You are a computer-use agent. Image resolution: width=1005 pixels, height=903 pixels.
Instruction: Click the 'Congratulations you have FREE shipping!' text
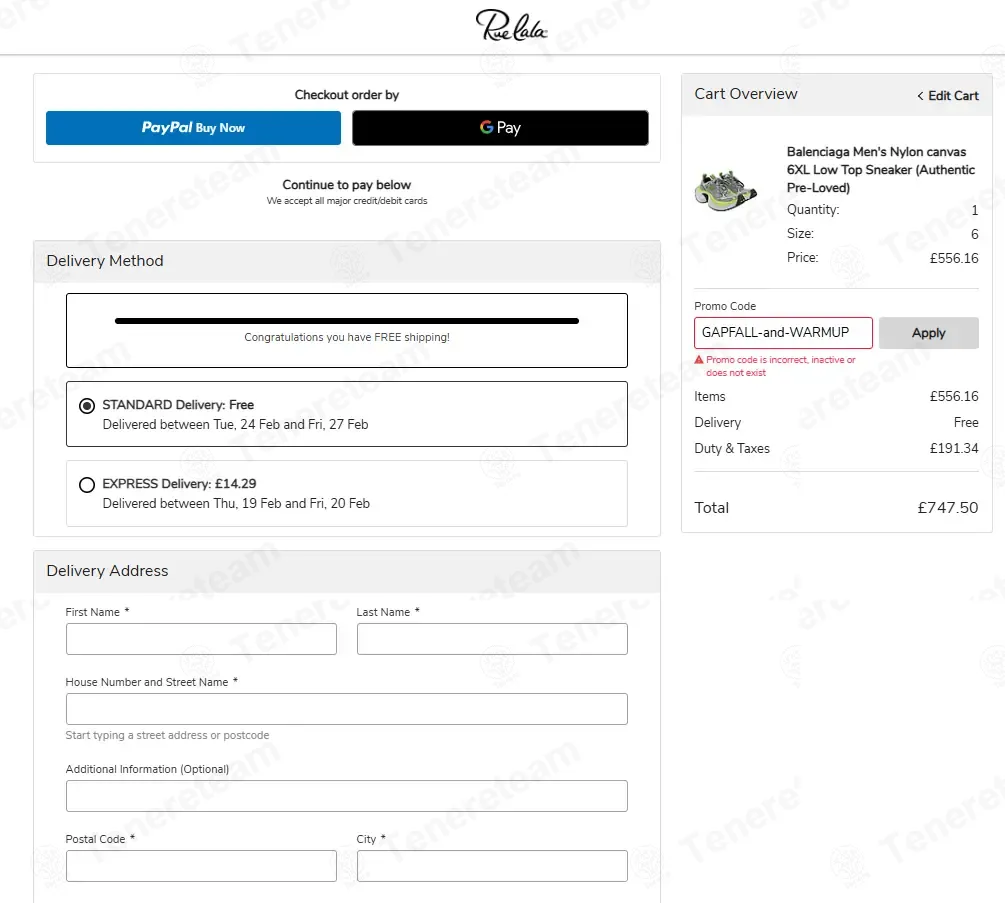[347, 337]
